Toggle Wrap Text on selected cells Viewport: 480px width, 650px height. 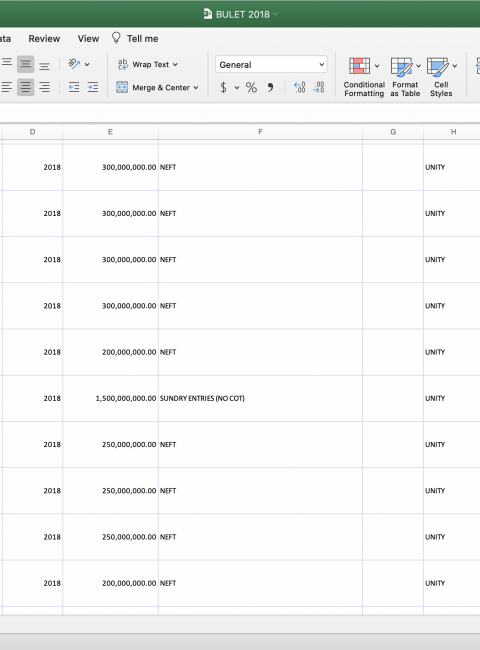(148, 64)
